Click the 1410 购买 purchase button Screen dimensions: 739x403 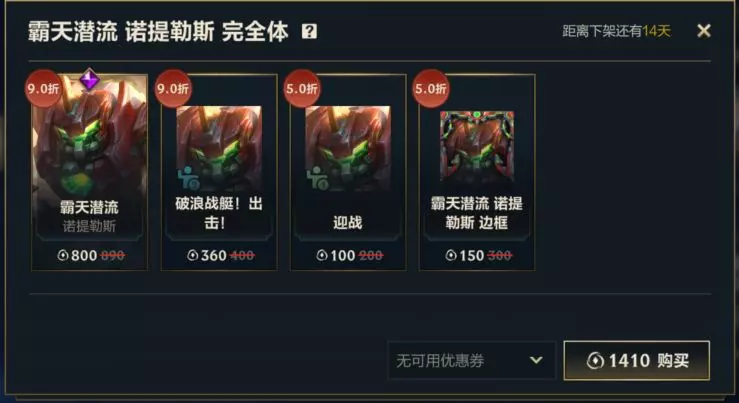[x=637, y=361]
